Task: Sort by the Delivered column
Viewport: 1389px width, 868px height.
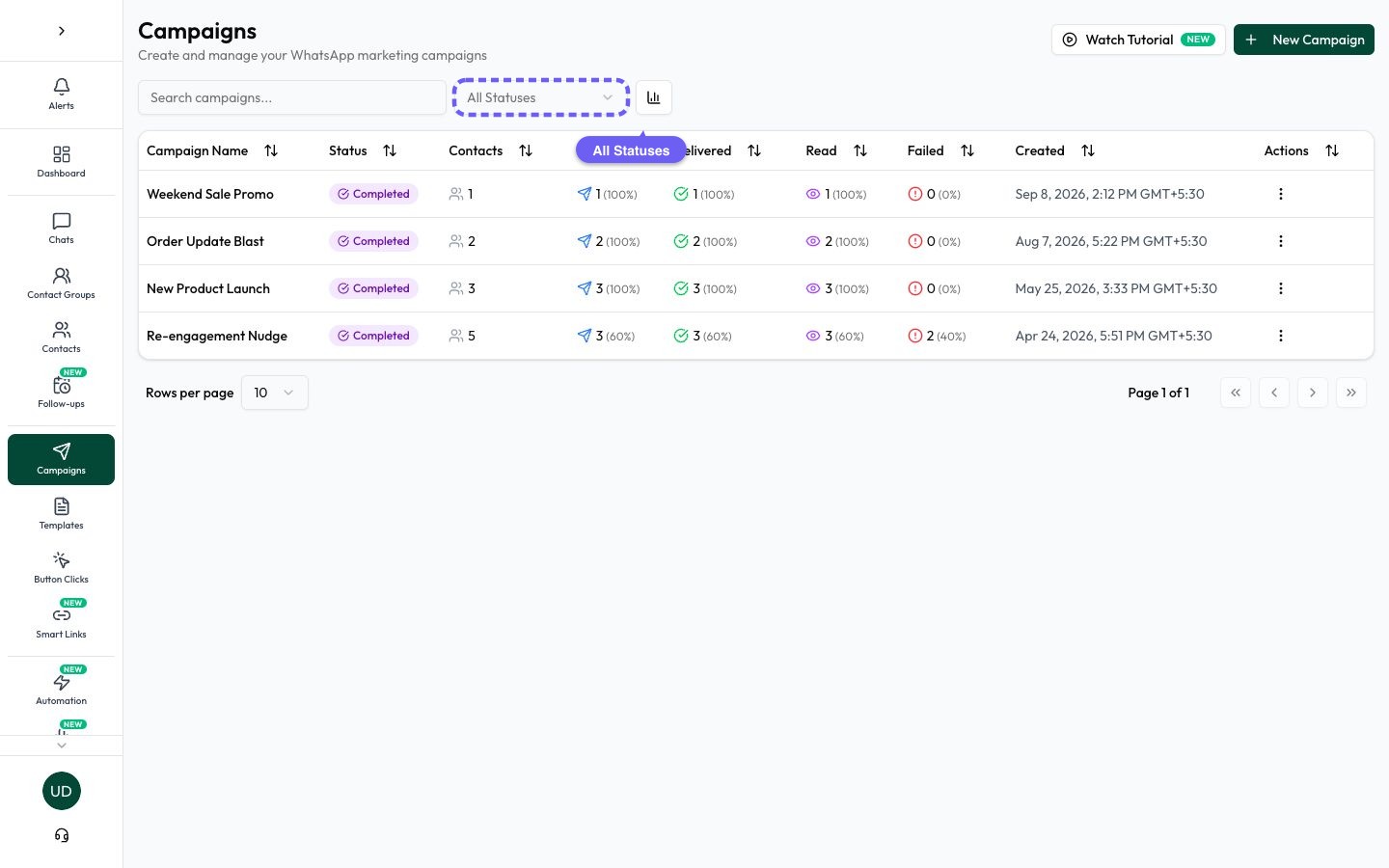Action: 754,150
